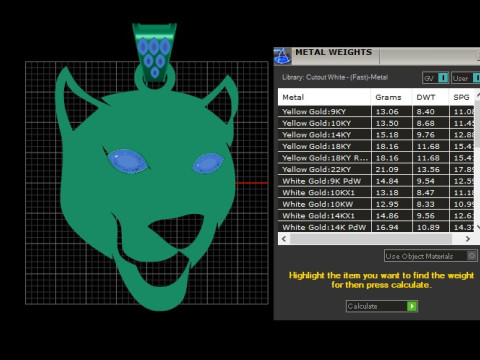Open the Use Object Materials dropdown
Screen dimensions: 480x360
click(x=431, y=256)
